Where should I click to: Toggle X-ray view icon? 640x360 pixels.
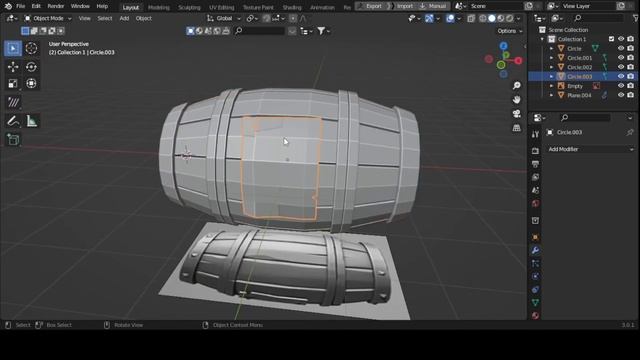pyautogui.click(x=471, y=18)
